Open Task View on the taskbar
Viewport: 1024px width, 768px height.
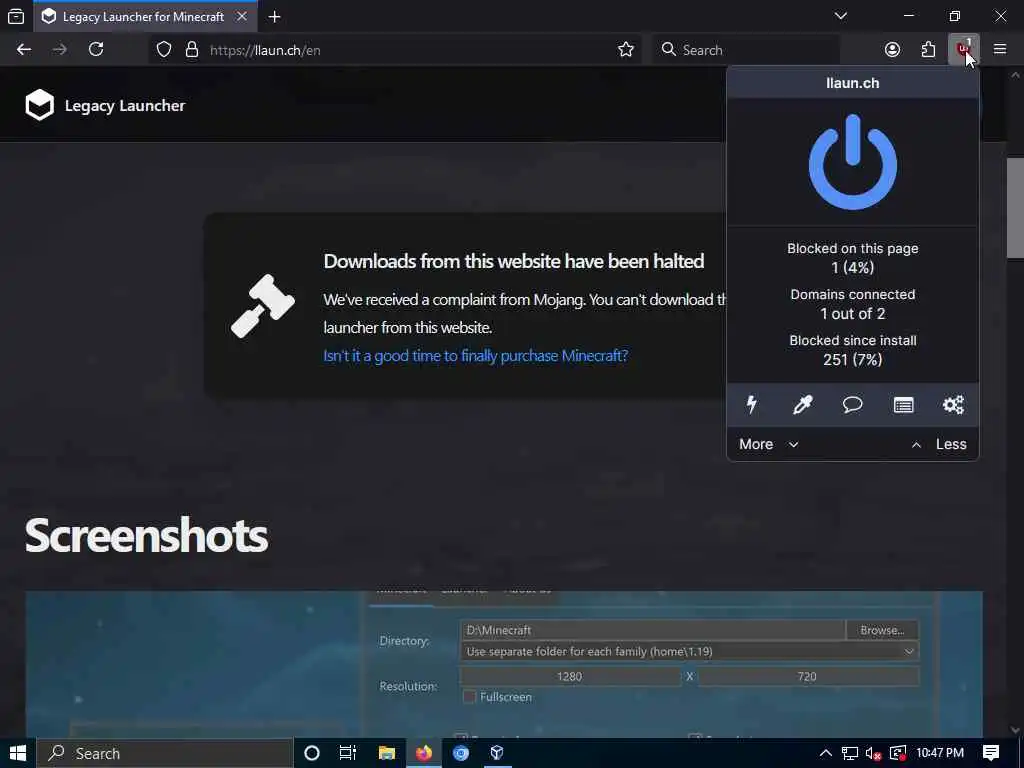(347, 753)
